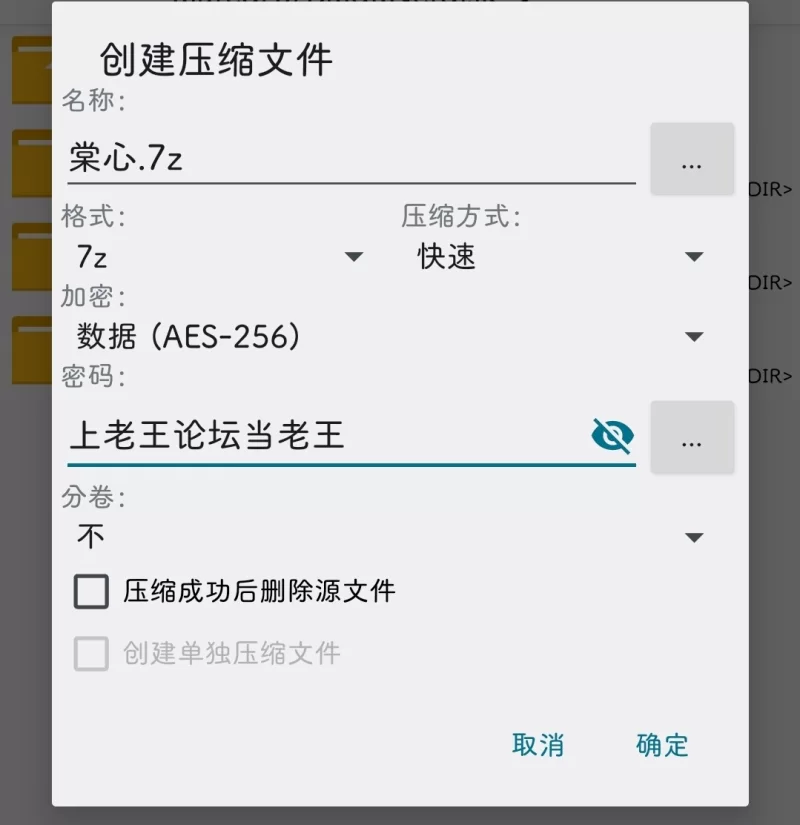800x825 pixels.
Task: Focus the archive name field 棠心.7z
Action: (352, 159)
